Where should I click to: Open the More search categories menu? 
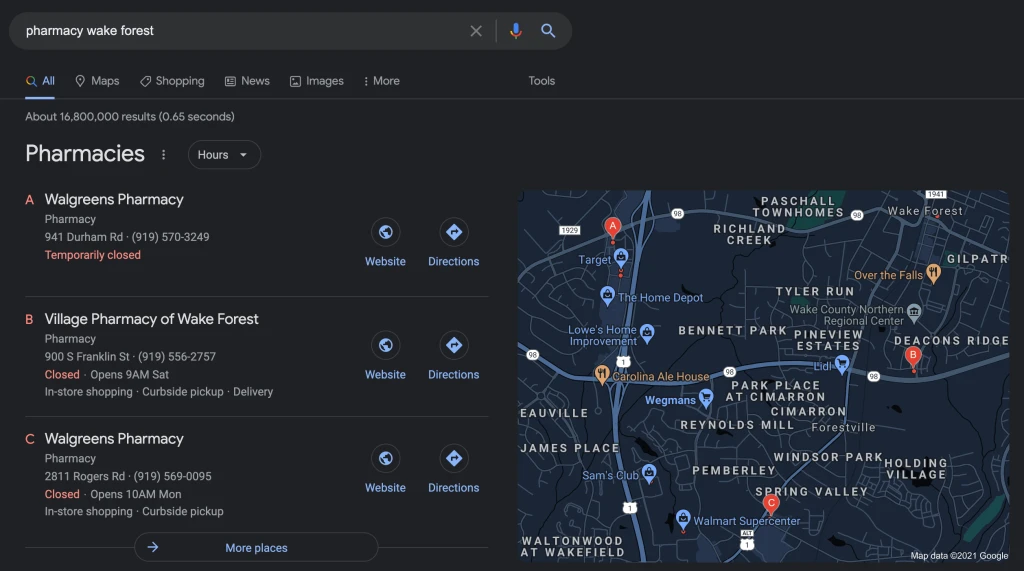click(x=381, y=81)
